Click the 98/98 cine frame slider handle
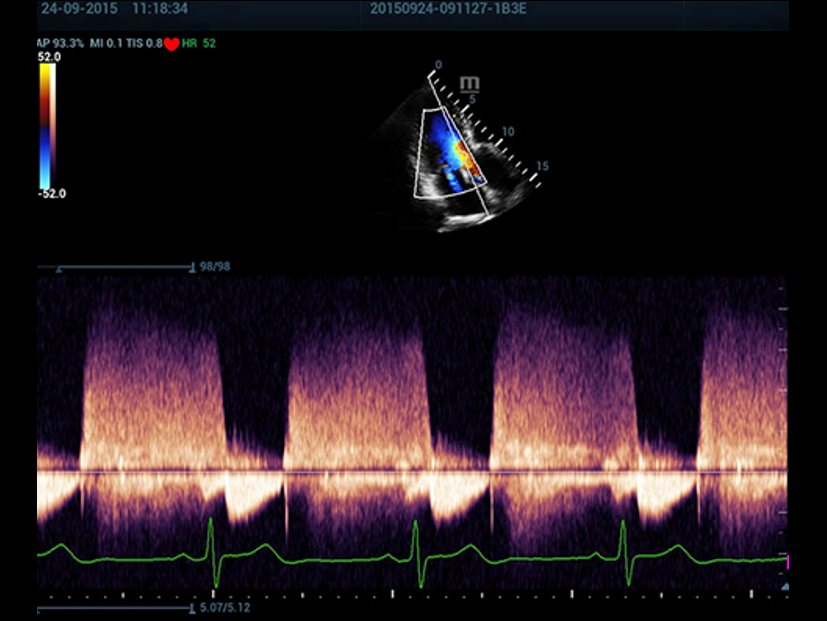The height and width of the screenshot is (621, 827). (x=191, y=267)
